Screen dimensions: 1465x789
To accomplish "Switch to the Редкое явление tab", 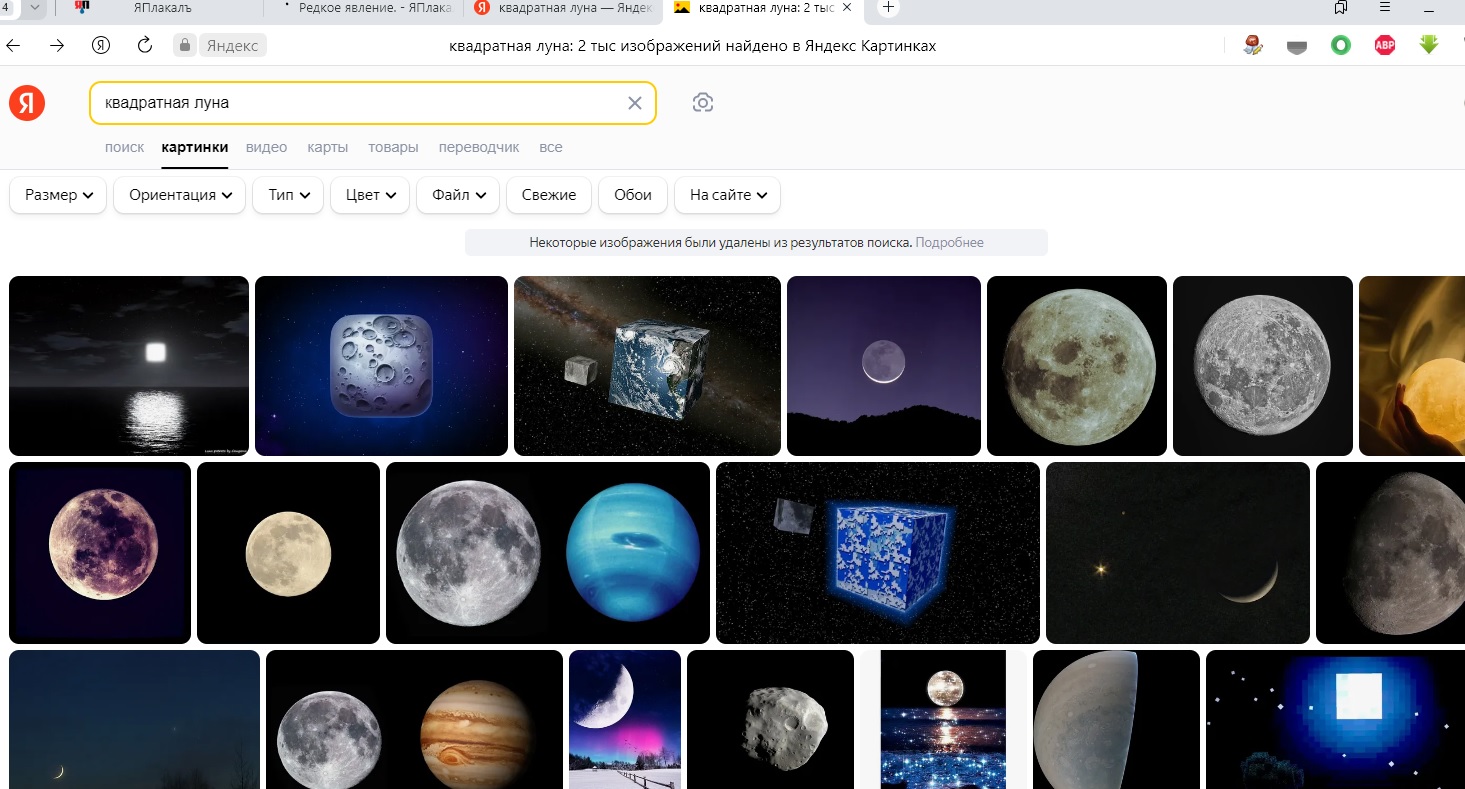I will coord(366,8).
